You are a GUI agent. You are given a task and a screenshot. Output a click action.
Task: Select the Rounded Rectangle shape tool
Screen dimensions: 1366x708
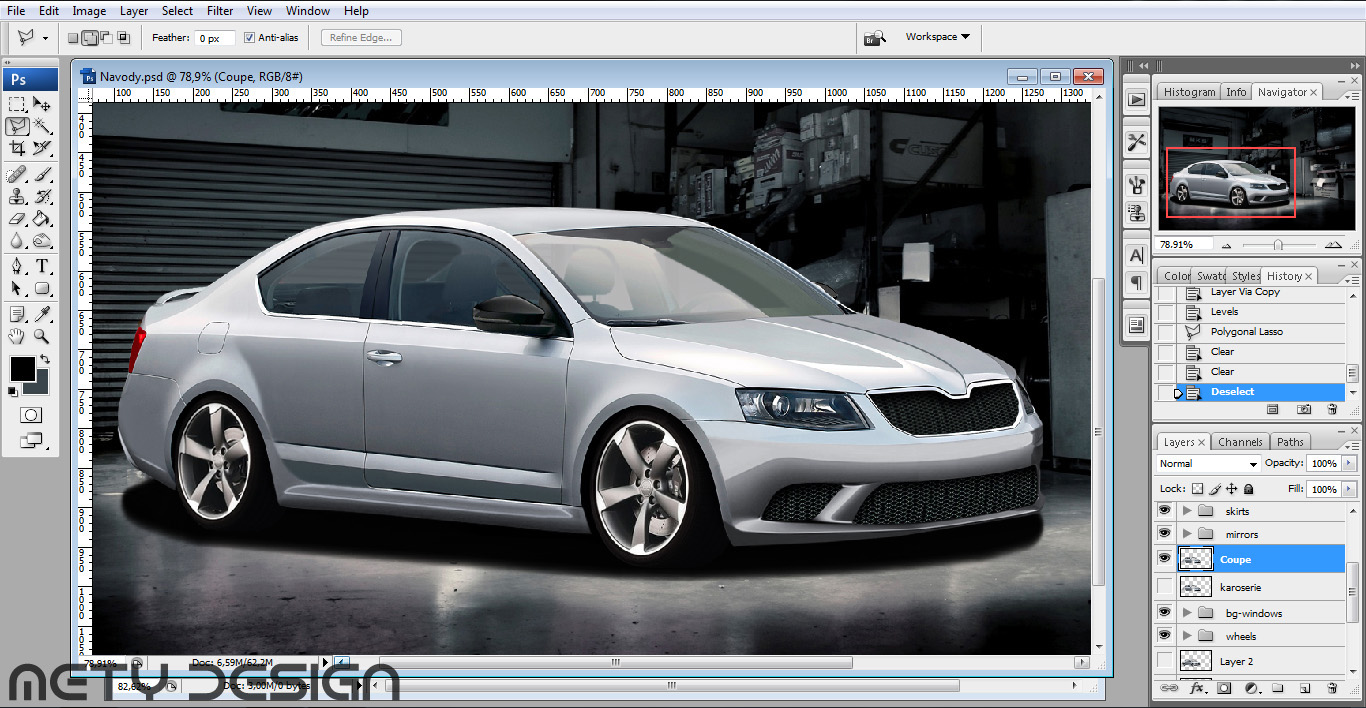coord(42,289)
